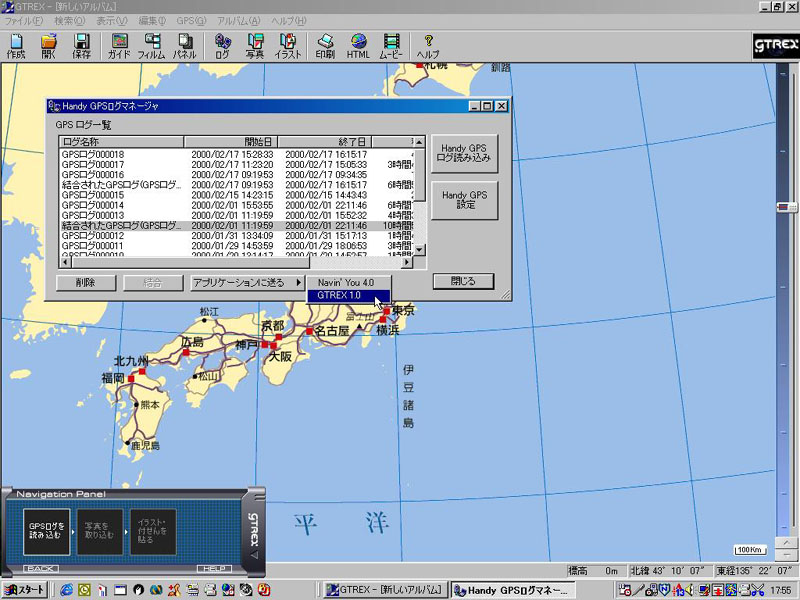
Task: Click the 作成 (New) toolbar icon
Action: (x=16, y=46)
